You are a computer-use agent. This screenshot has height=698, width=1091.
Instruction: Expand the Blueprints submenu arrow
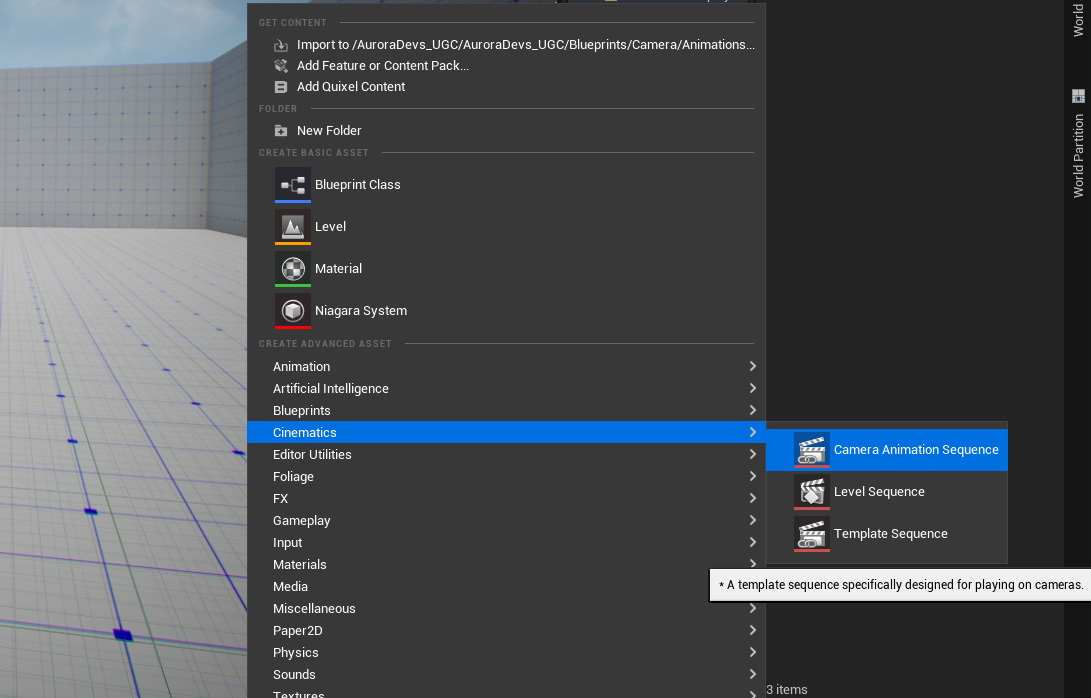click(752, 411)
